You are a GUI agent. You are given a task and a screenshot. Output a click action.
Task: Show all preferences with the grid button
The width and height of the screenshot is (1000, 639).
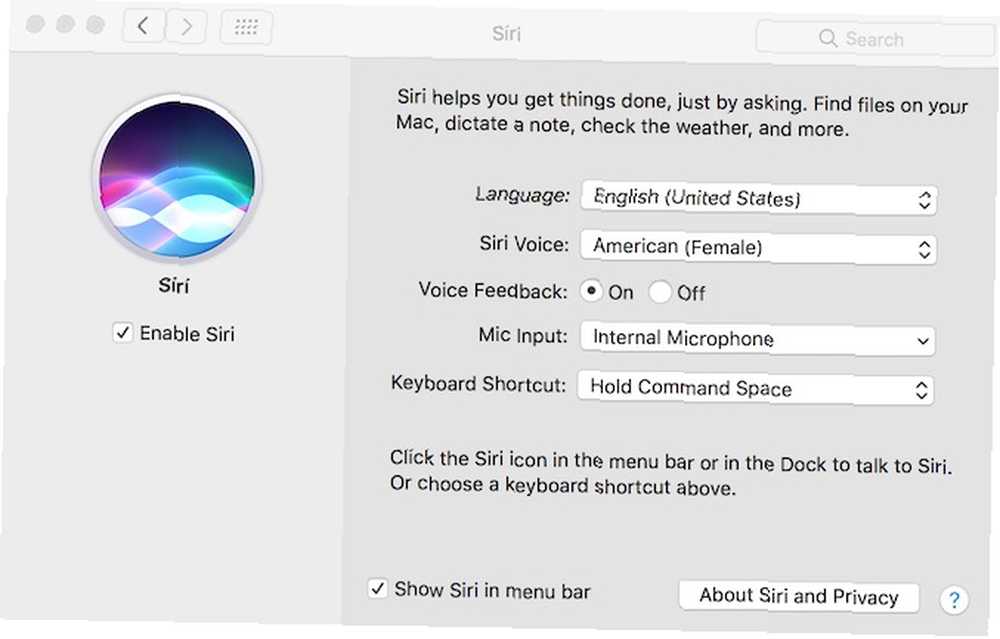click(246, 27)
